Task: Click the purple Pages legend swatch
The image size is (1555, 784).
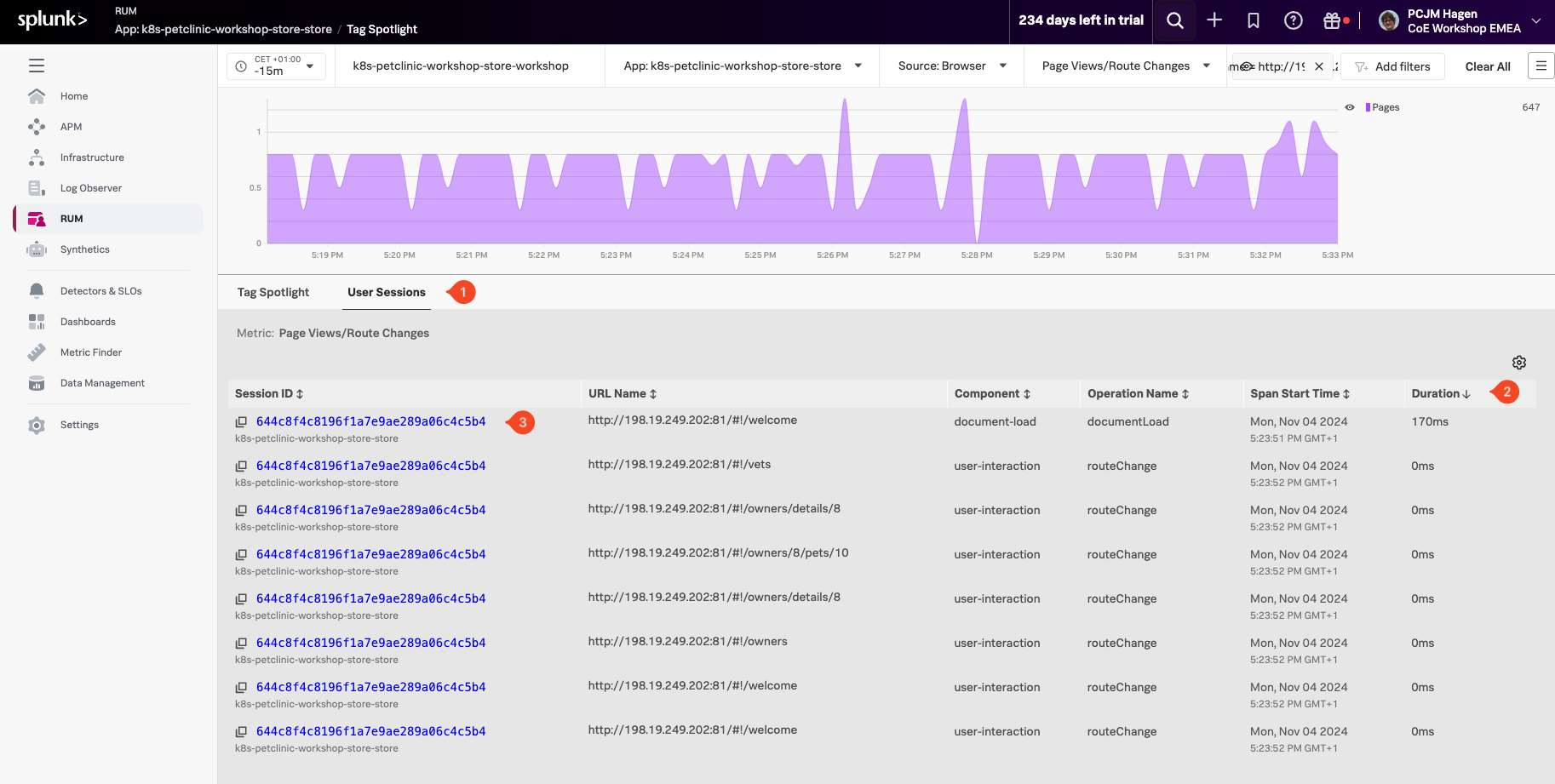Action: 1368,107
